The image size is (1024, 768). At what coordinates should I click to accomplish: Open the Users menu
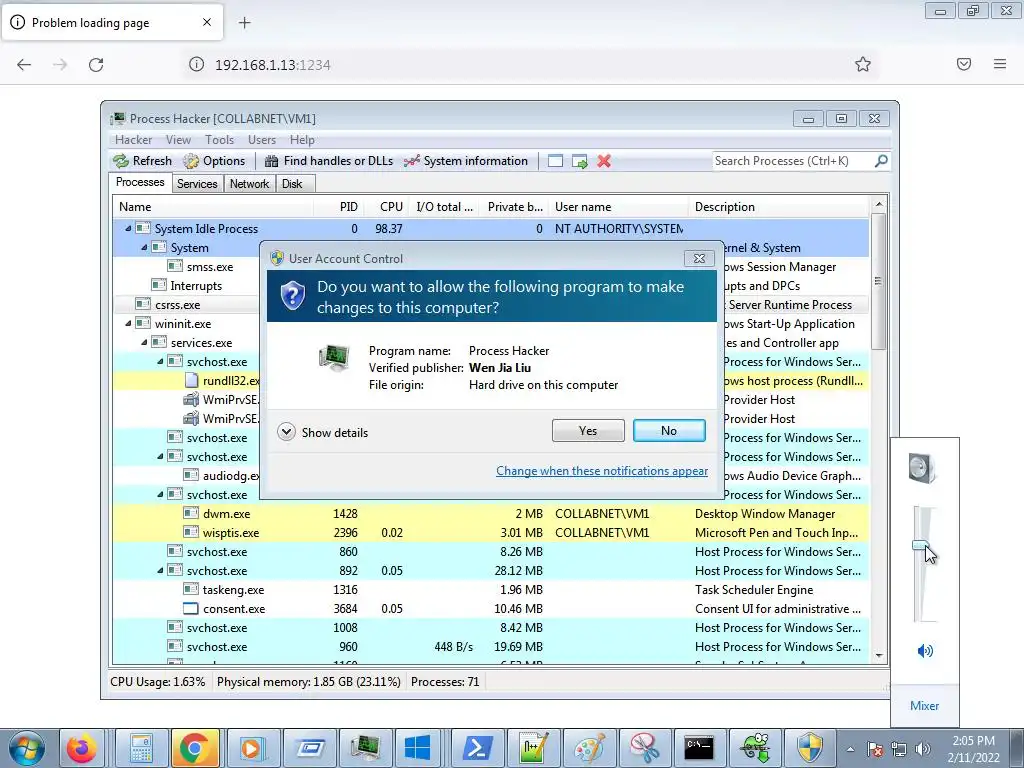262,140
